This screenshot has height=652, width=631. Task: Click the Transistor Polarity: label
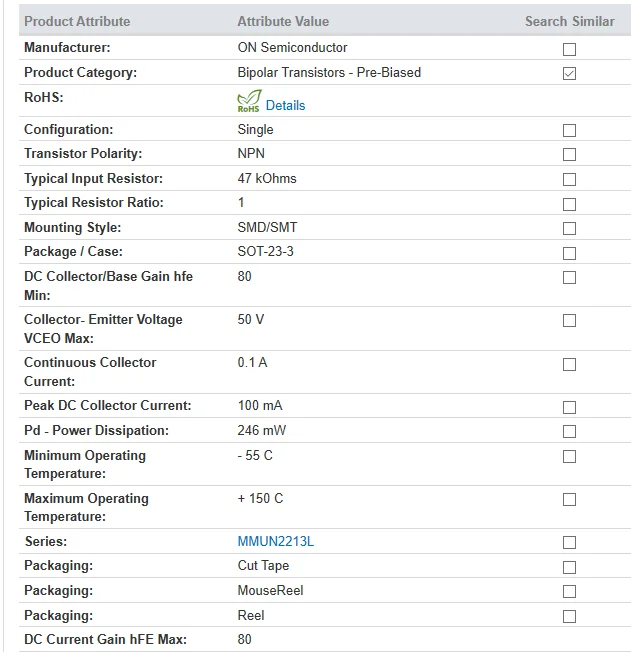click(x=83, y=153)
